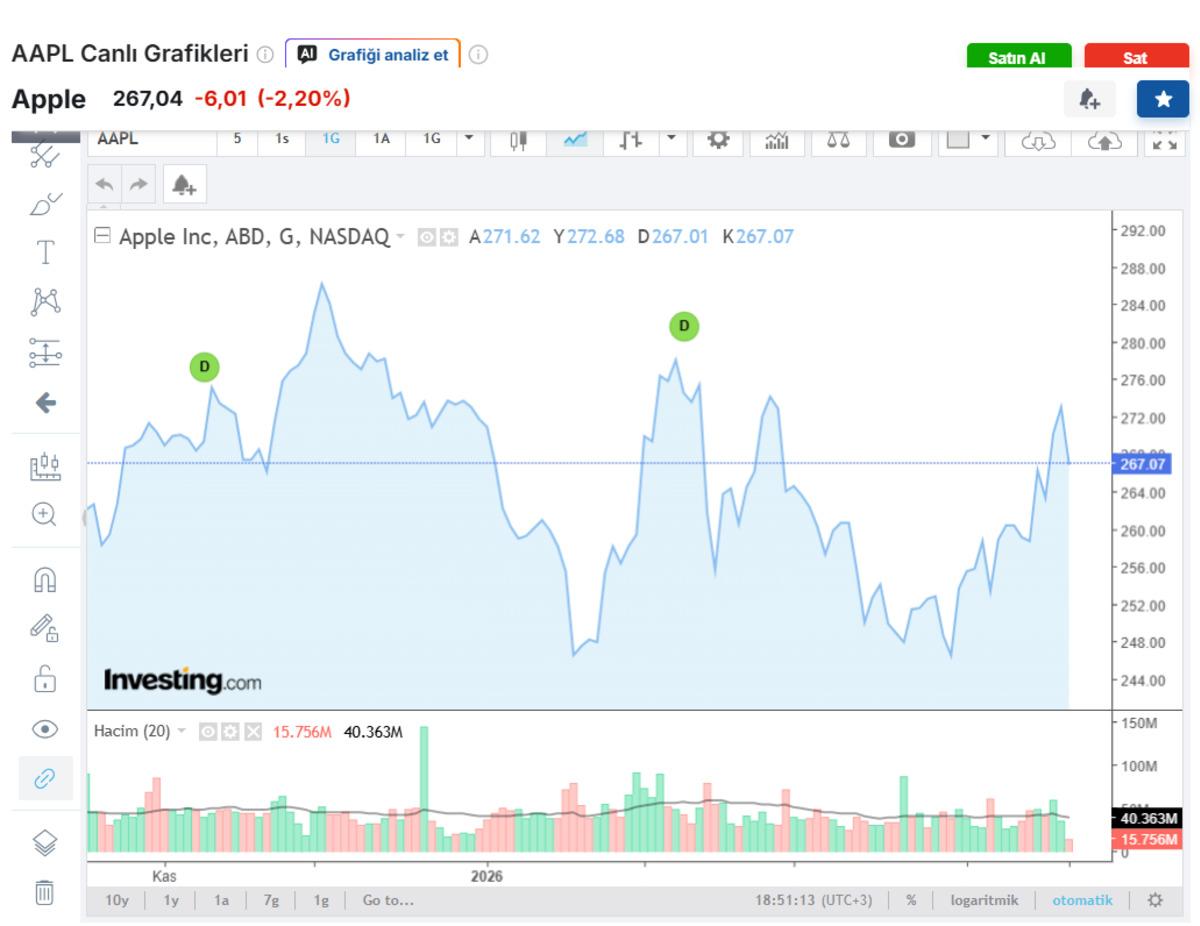Select the 1y date range tab
1200x926 pixels.
coord(171,900)
